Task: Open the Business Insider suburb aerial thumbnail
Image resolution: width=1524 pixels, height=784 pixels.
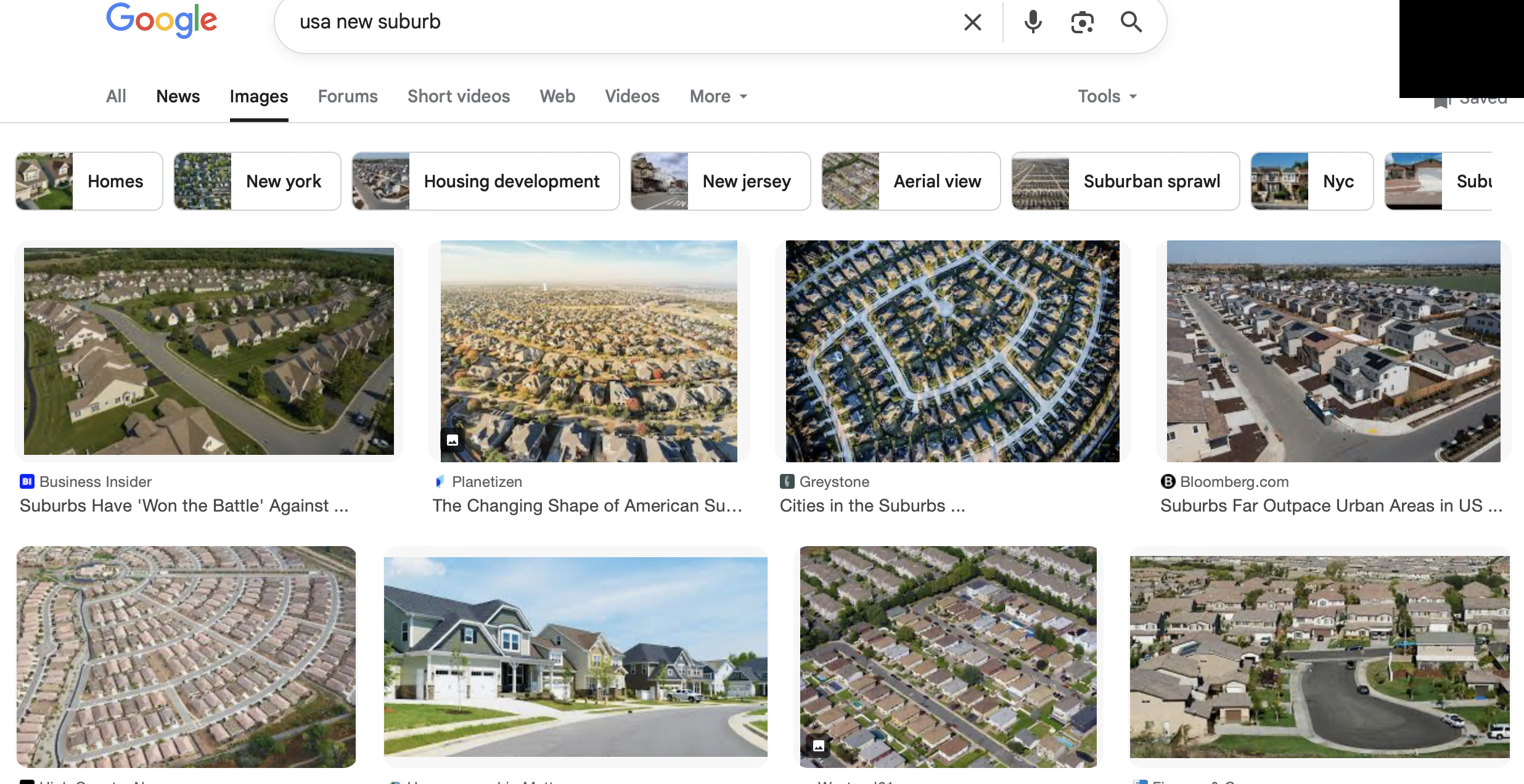Action: [x=209, y=351]
